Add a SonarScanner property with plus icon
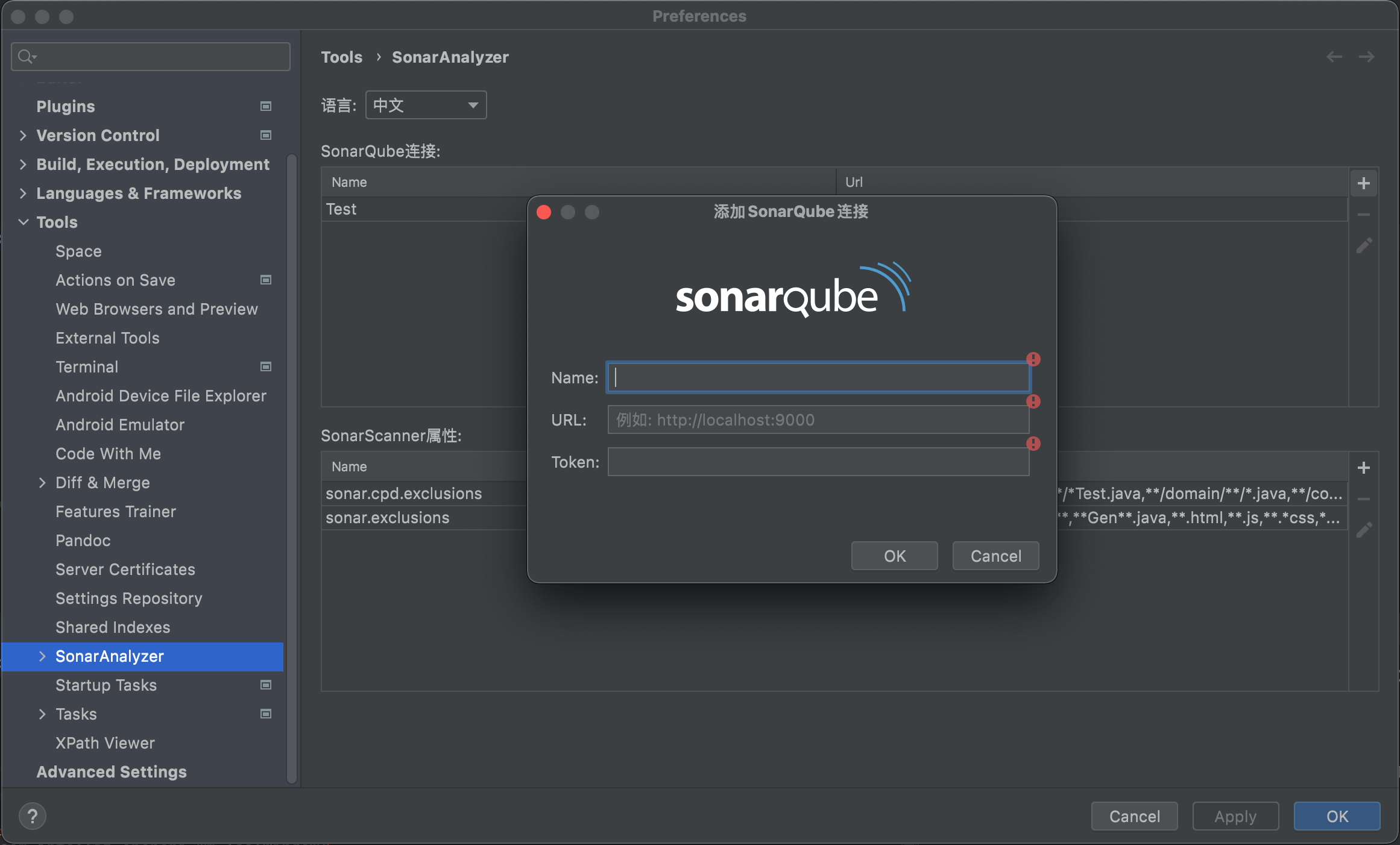Screen dimensions: 1400x845 [x=1364, y=468]
